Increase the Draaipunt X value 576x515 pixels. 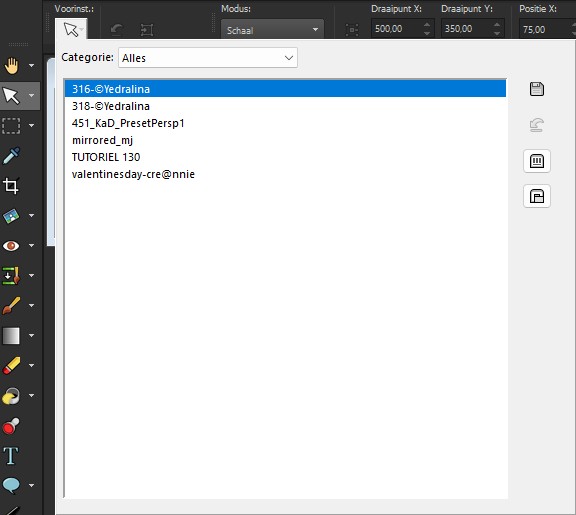[427, 25]
